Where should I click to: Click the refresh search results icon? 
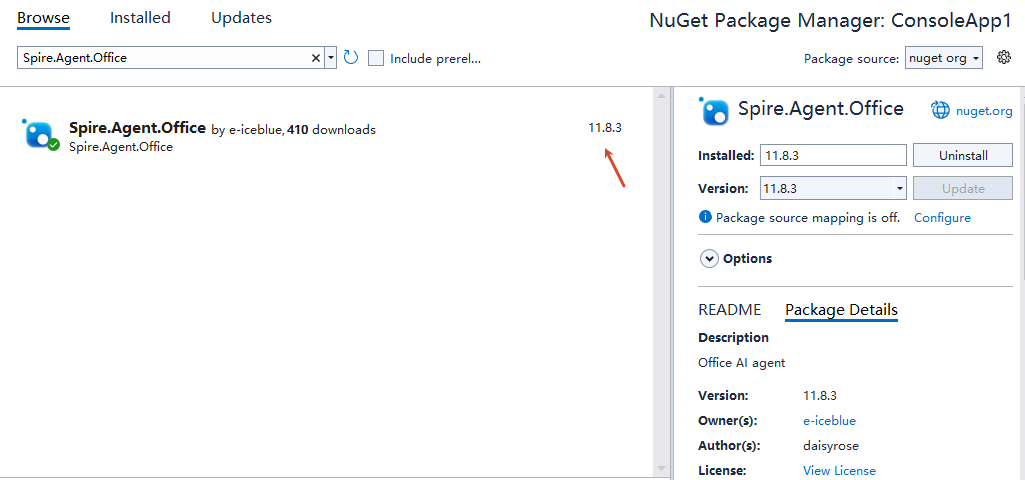pyautogui.click(x=351, y=58)
